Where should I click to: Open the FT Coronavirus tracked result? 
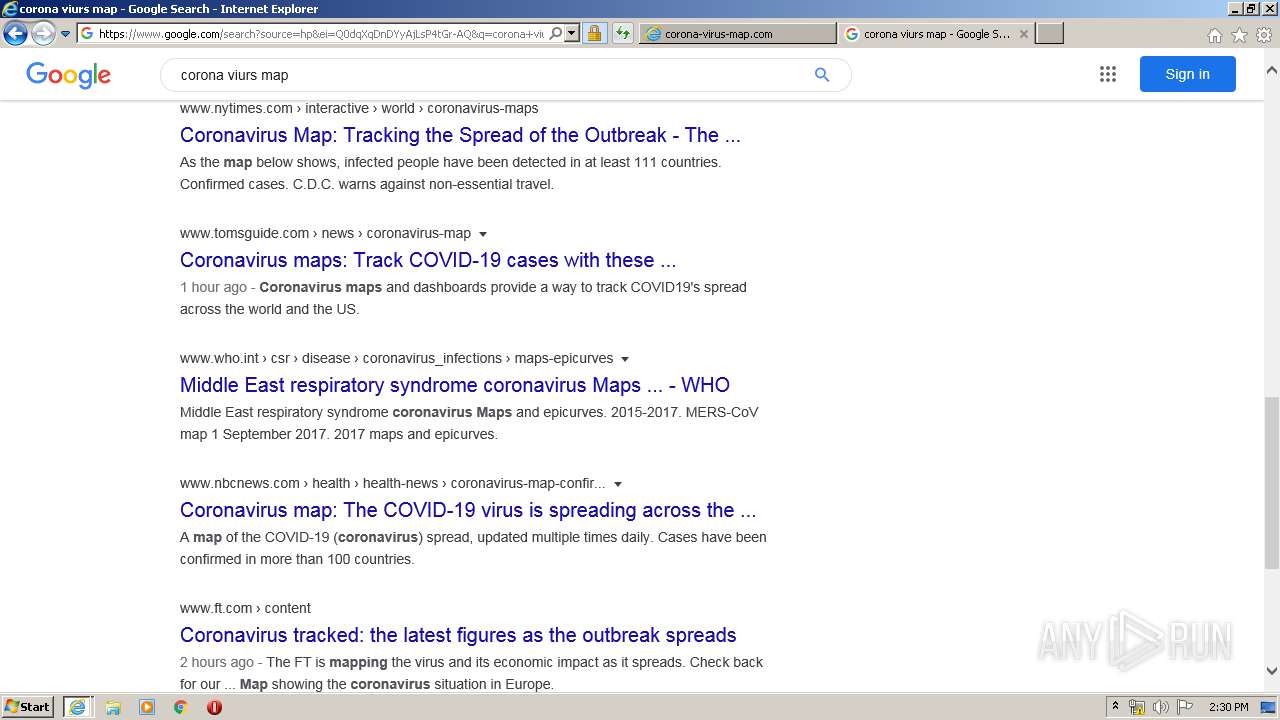(x=458, y=635)
